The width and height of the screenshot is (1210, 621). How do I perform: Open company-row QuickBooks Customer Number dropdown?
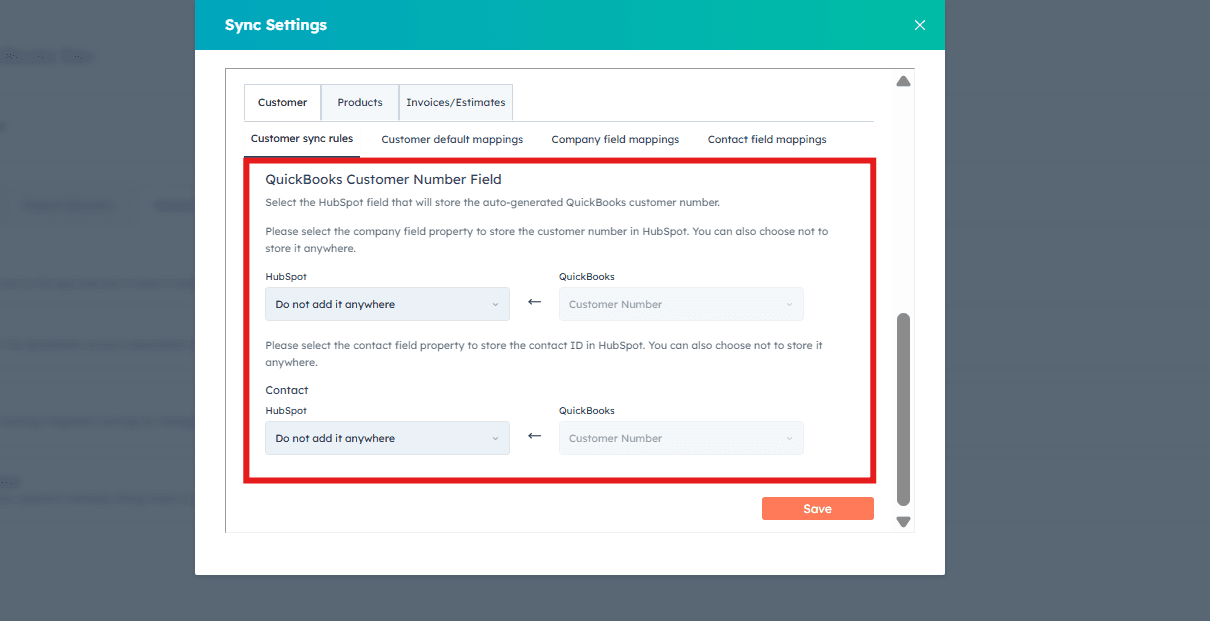(x=681, y=304)
